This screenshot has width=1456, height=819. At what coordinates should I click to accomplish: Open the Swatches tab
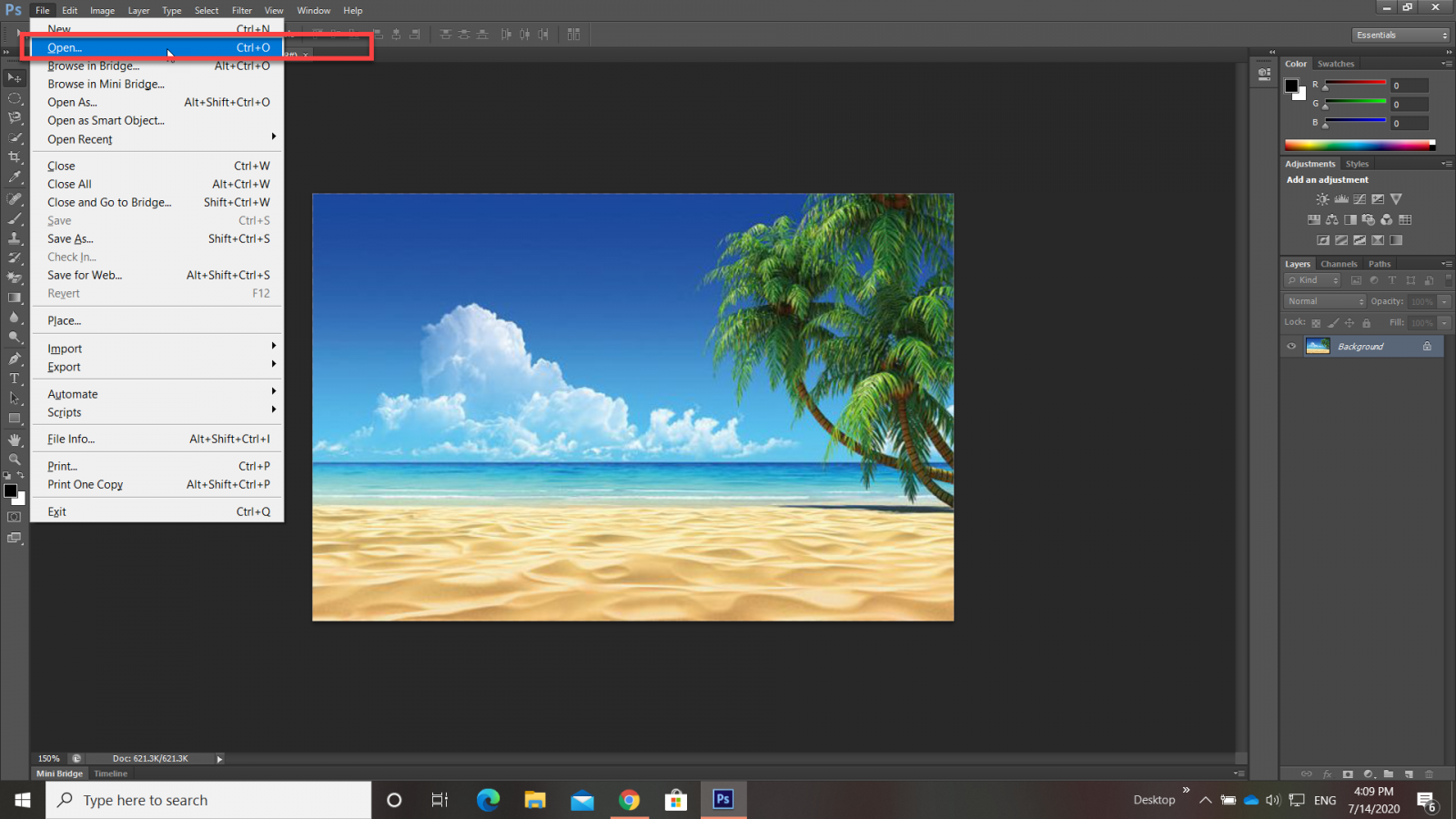click(x=1335, y=64)
